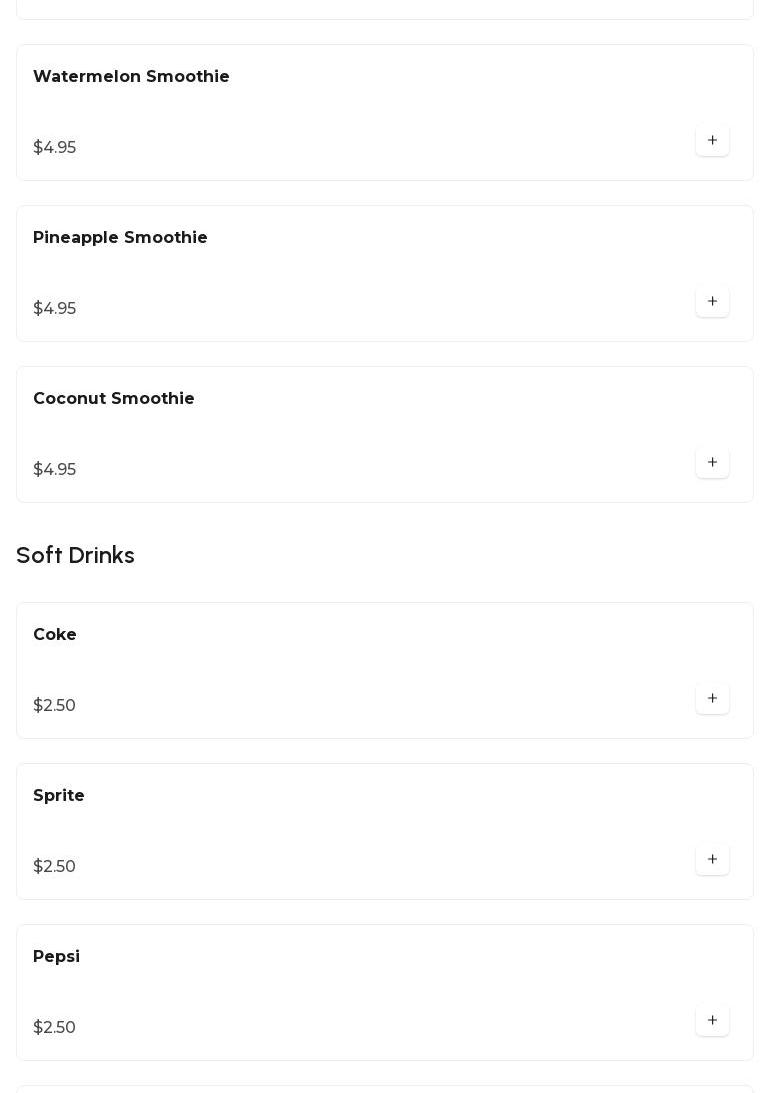Open Coconut Smoothie item details
770x1093 pixels.
click(x=114, y=399)
